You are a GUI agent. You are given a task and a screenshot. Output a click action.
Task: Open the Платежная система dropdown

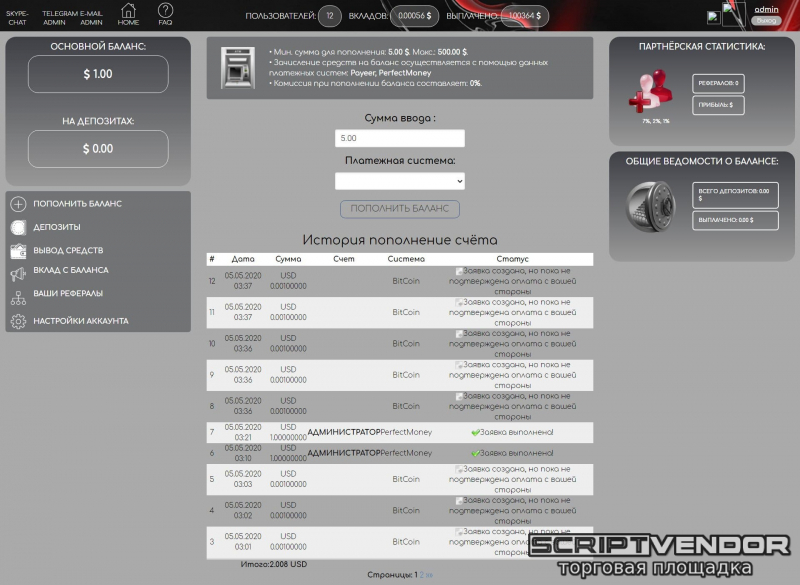pyautogui.click(x=399, y=181)
